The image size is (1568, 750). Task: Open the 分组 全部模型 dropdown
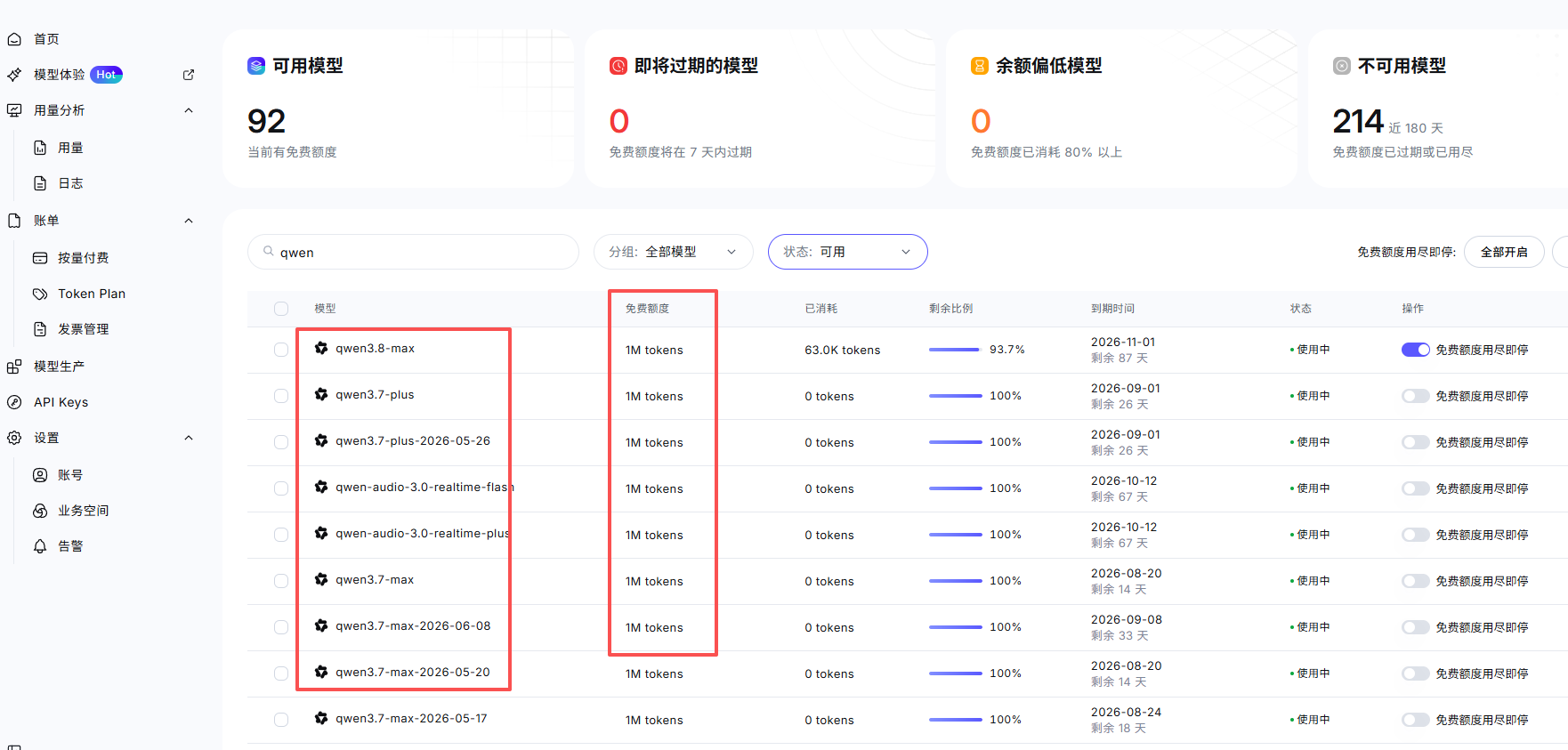click(x=674, y=252)
